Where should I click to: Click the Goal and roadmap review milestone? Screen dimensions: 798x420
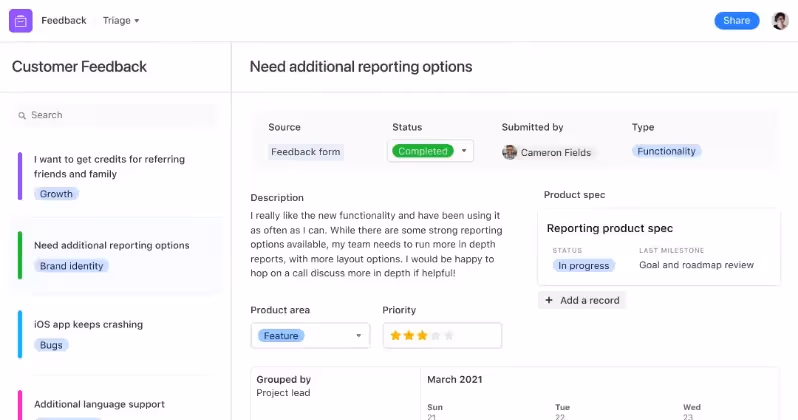[x=696, y=265]
